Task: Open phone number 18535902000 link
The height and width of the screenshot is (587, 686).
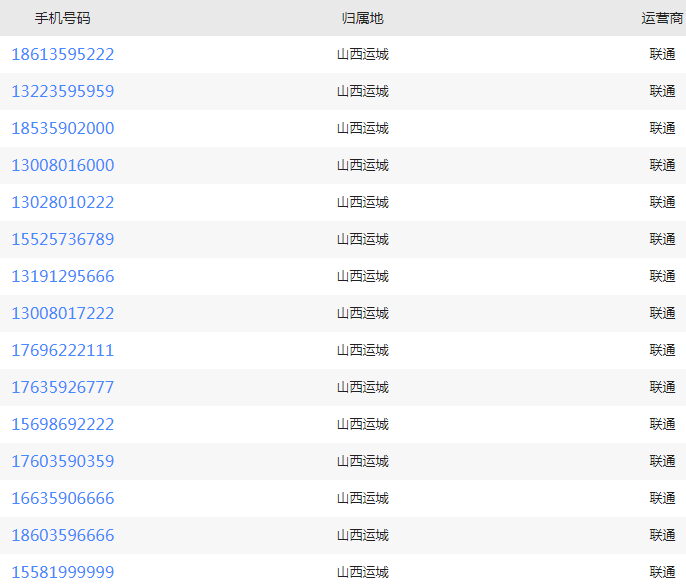Action: (63, 128)
